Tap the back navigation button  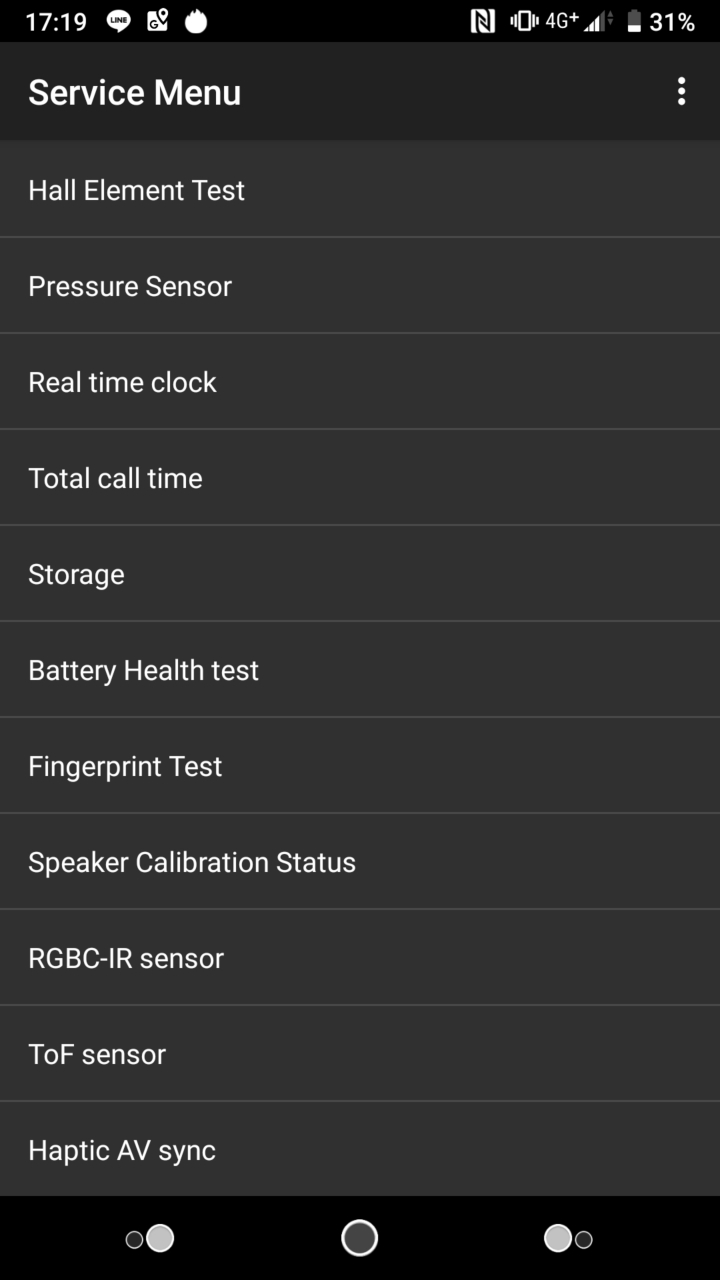(x=150, y=1238)
